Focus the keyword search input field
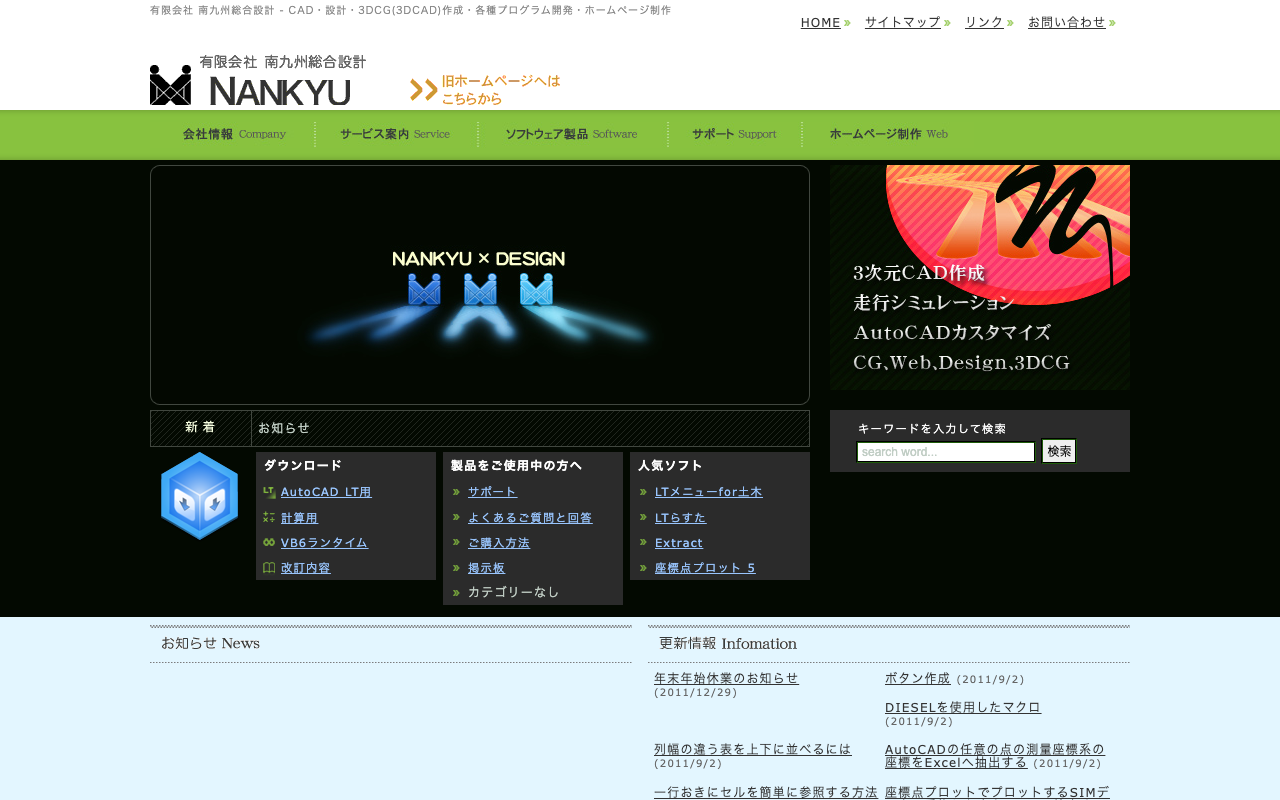Viewport: 1280px width, 800px height. tap(945, 452)
